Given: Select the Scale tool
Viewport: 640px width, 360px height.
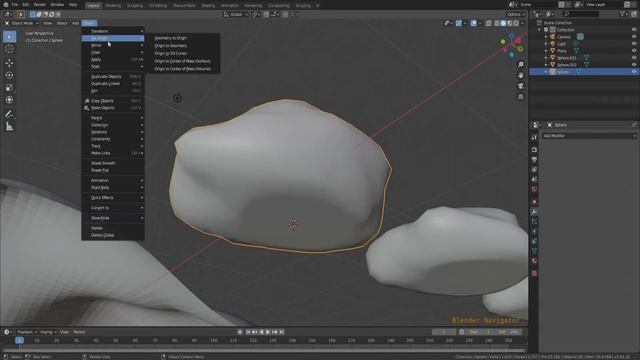Looking at the screenshot, I should (9, 87).
